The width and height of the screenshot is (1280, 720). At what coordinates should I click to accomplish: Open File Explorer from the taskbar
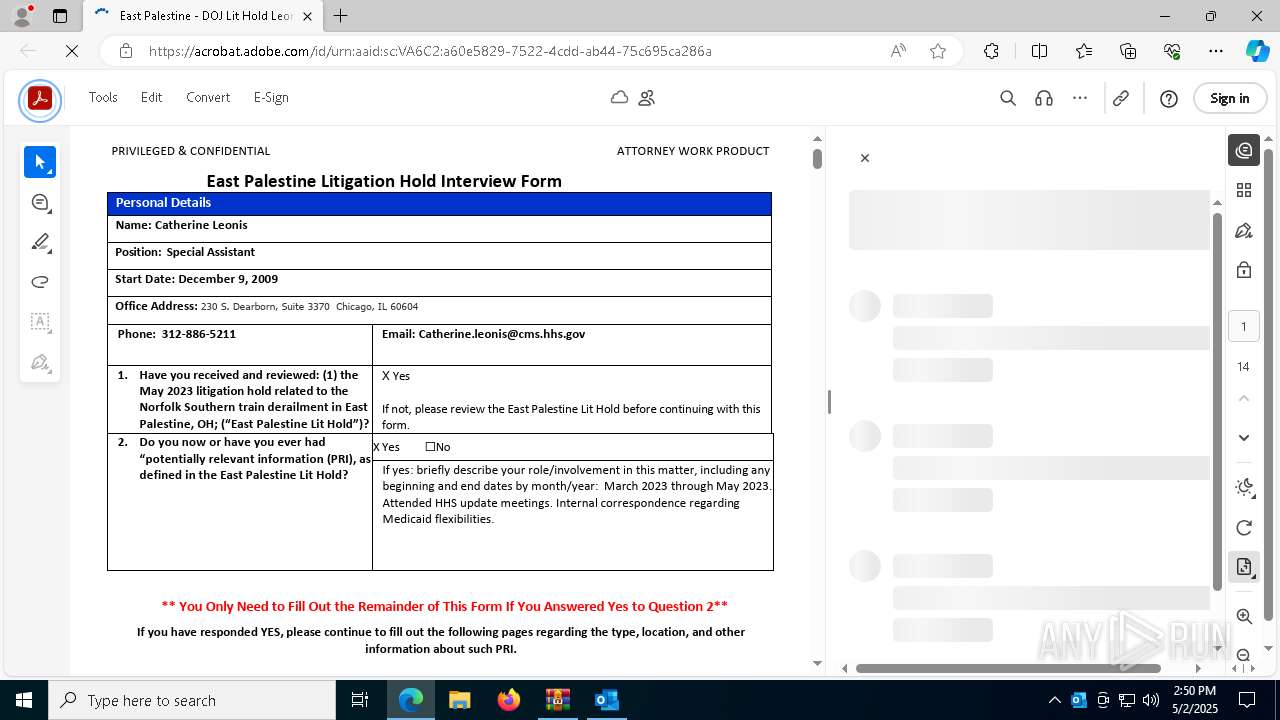459,700
